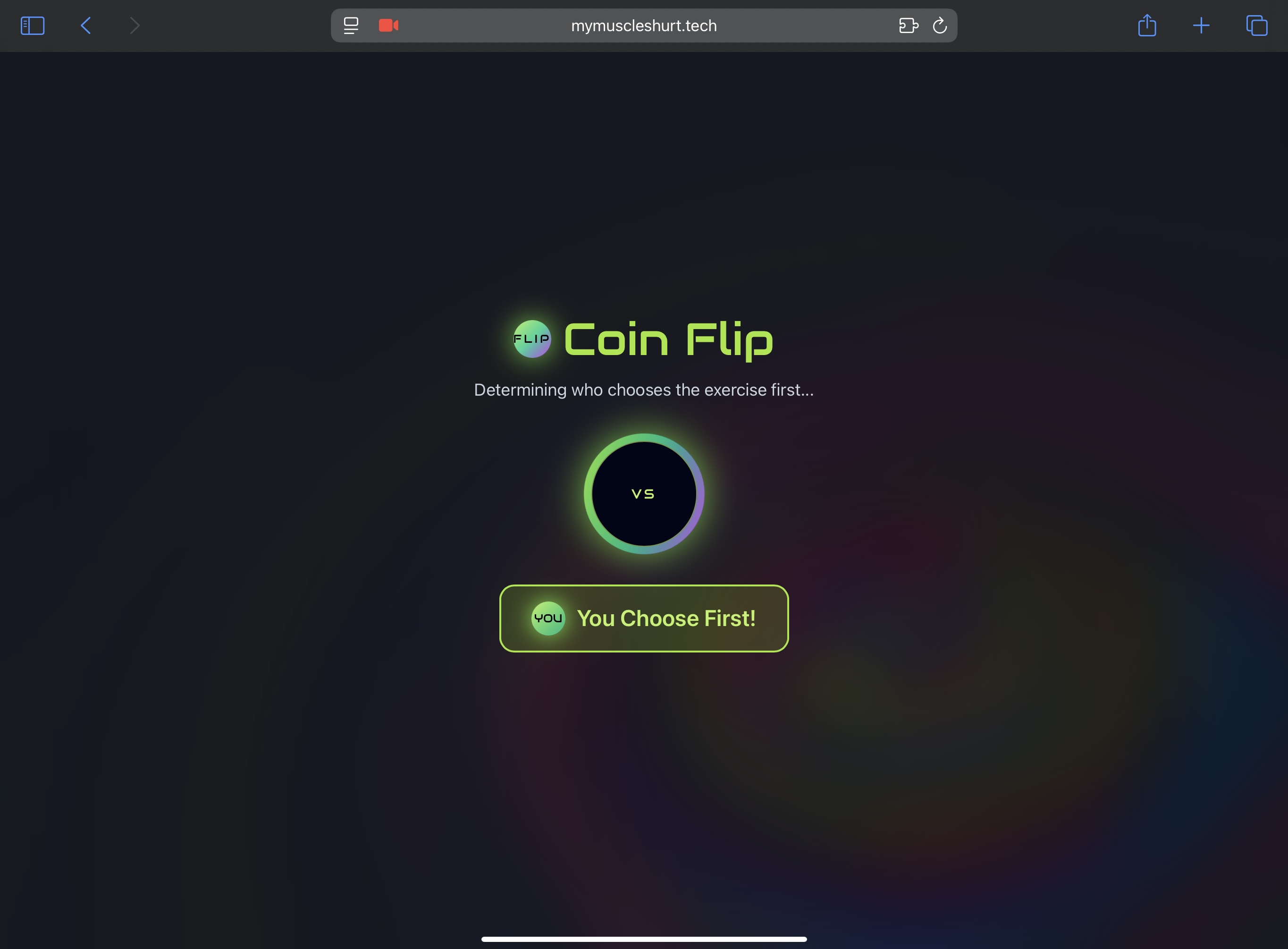Go forward to the next page

pos(135,25)
